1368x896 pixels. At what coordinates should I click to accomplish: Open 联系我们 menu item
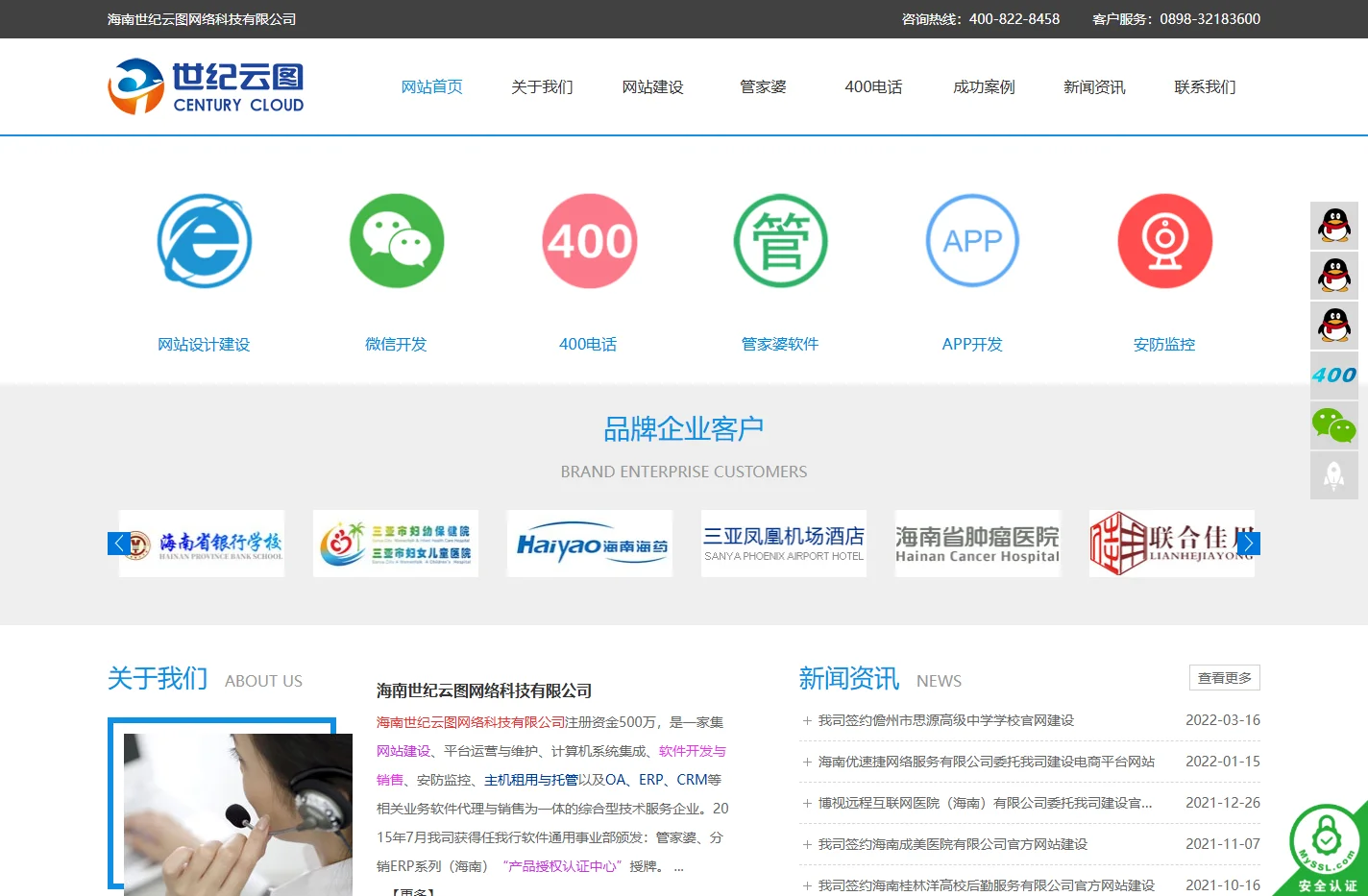pos(1206,87)
